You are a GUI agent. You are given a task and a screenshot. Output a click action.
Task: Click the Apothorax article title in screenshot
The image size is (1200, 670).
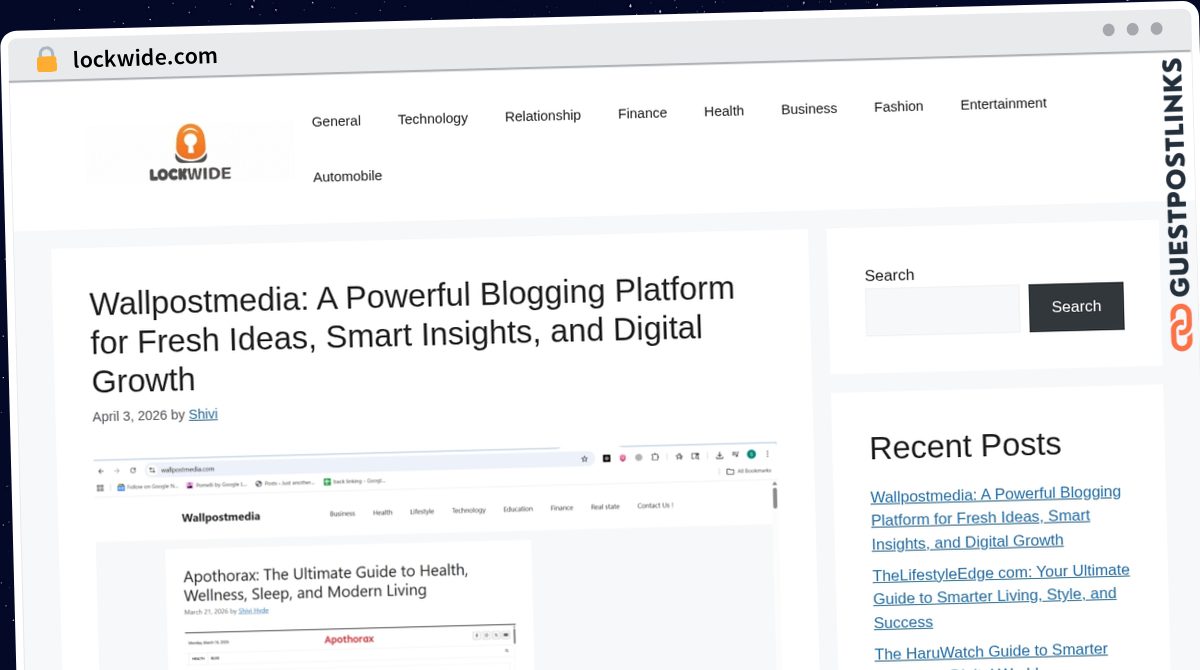point(326,581)
